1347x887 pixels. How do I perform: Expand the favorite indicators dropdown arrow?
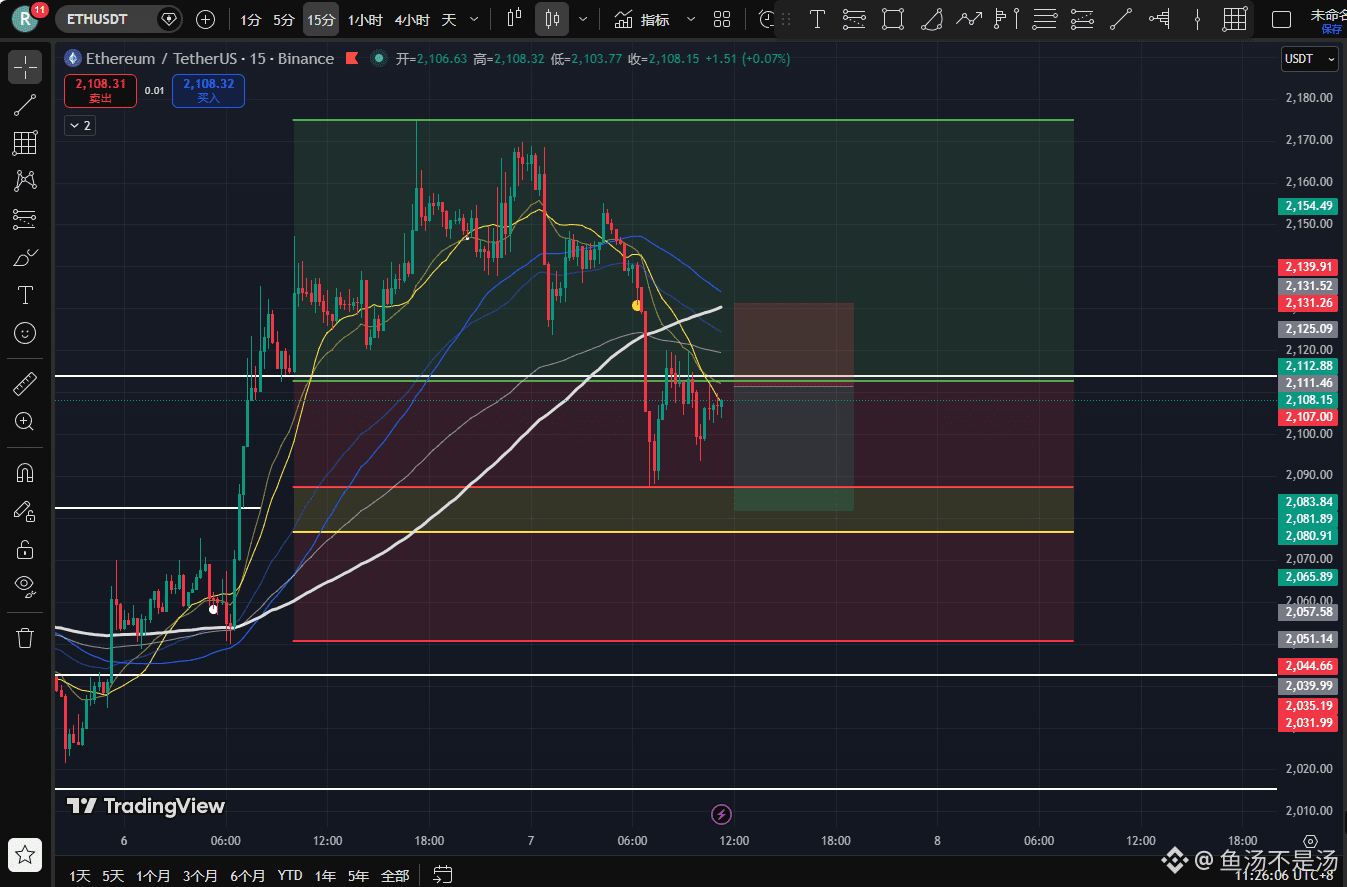point(691,19)
